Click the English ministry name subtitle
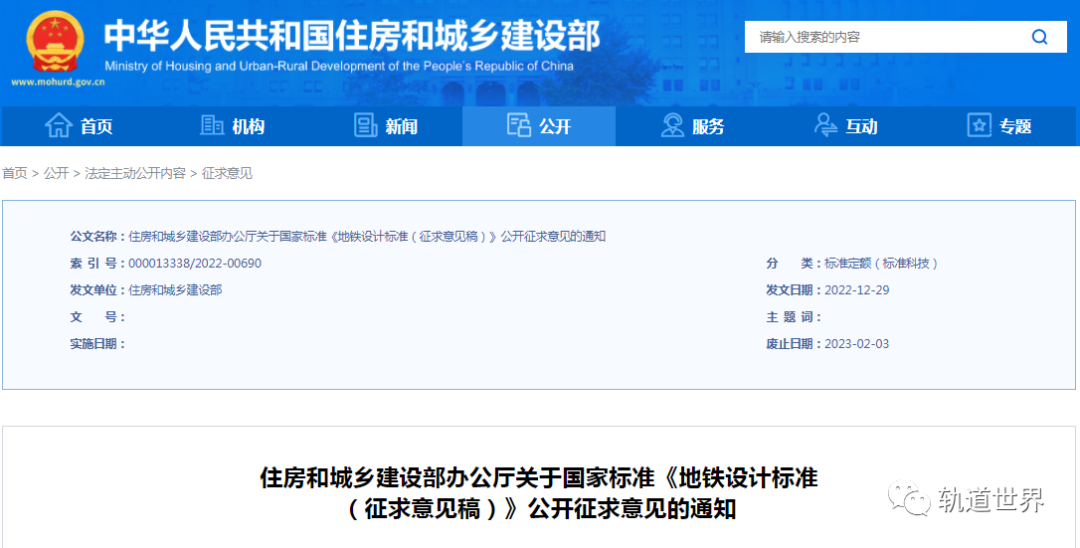The width and height of the screenshot is (1080, 548). click(x=339, y=67)
